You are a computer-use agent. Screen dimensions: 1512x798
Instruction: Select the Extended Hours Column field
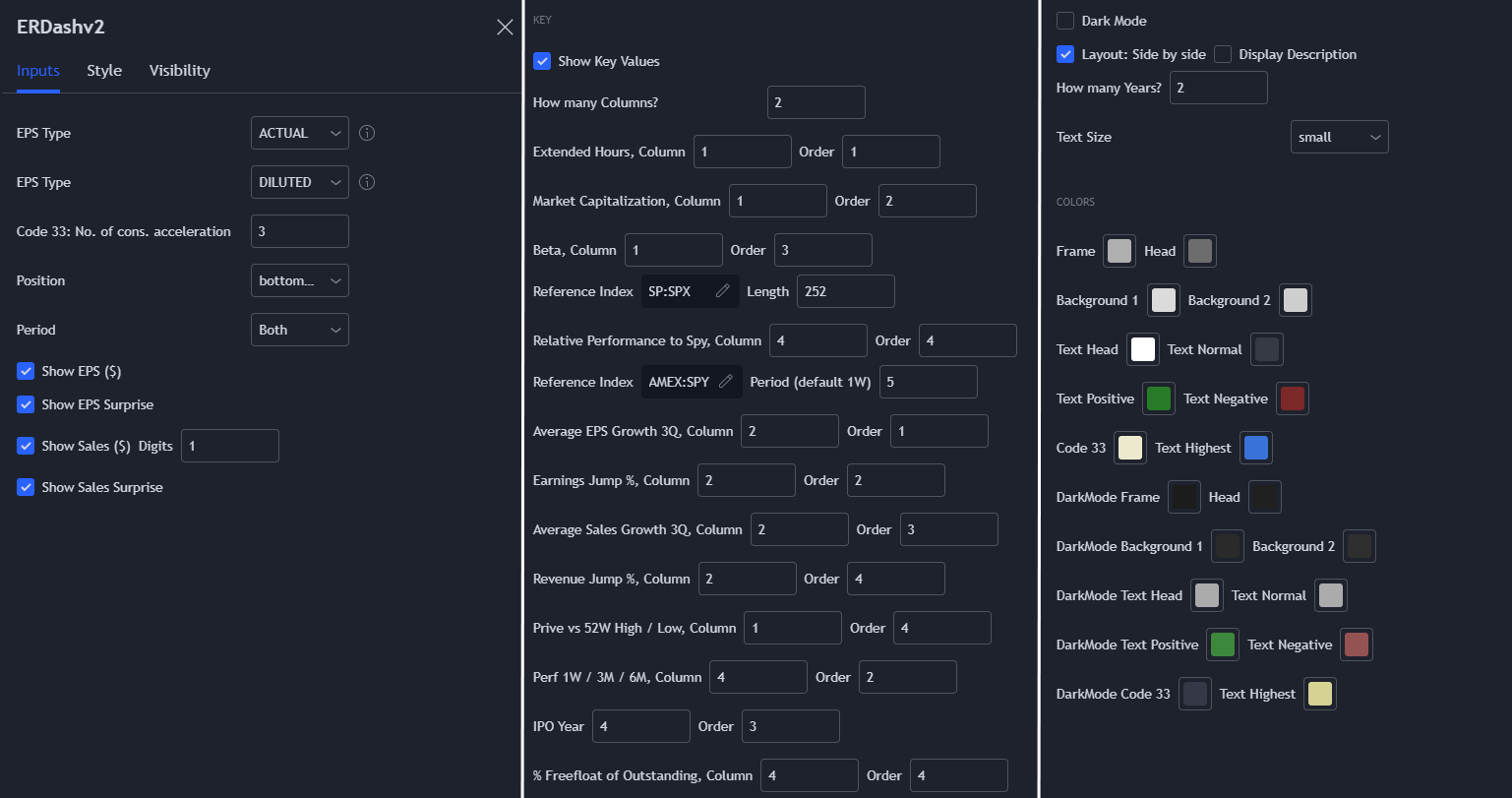click(x=743, y=152)
